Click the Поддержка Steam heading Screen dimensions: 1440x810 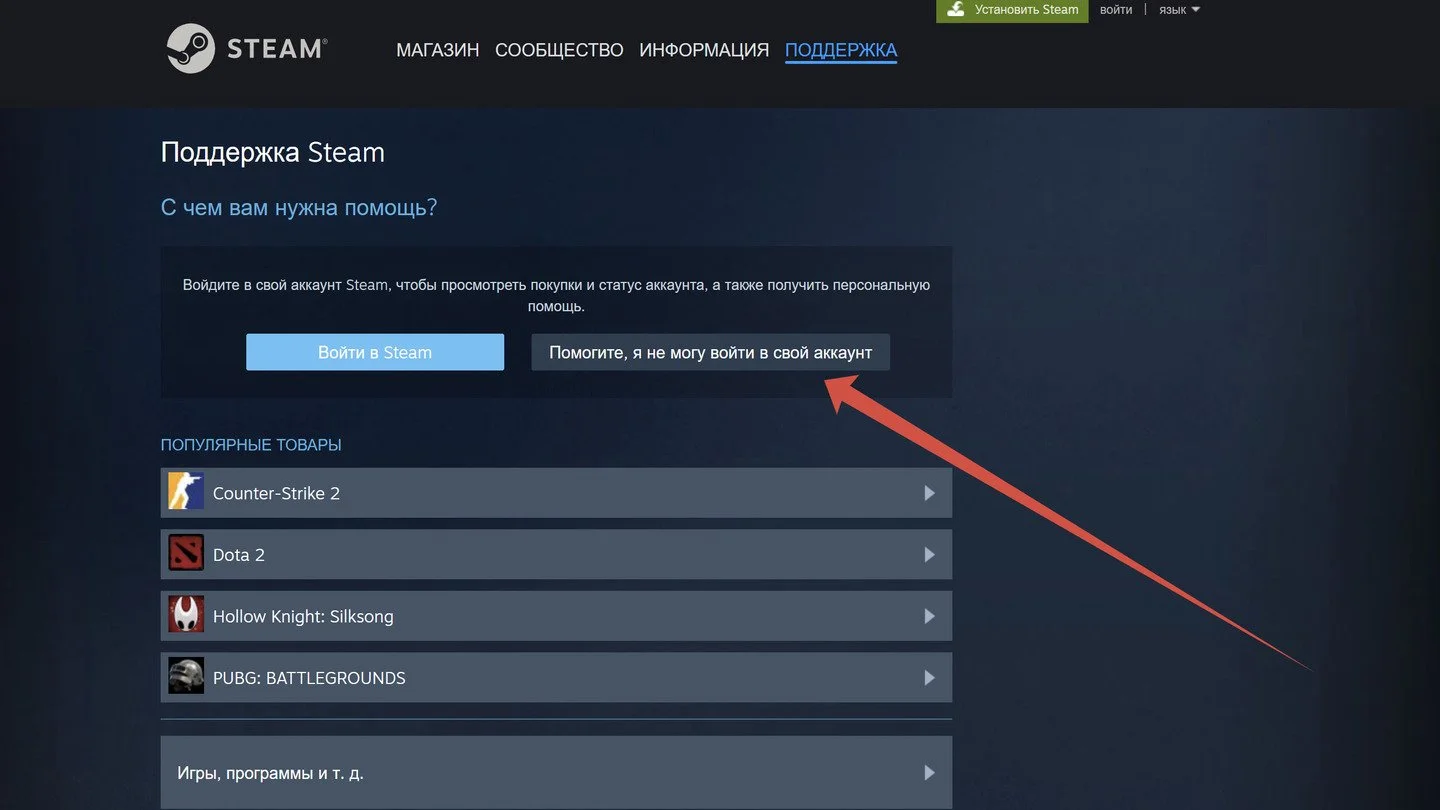pyautogui.click(x=273, y=152)
